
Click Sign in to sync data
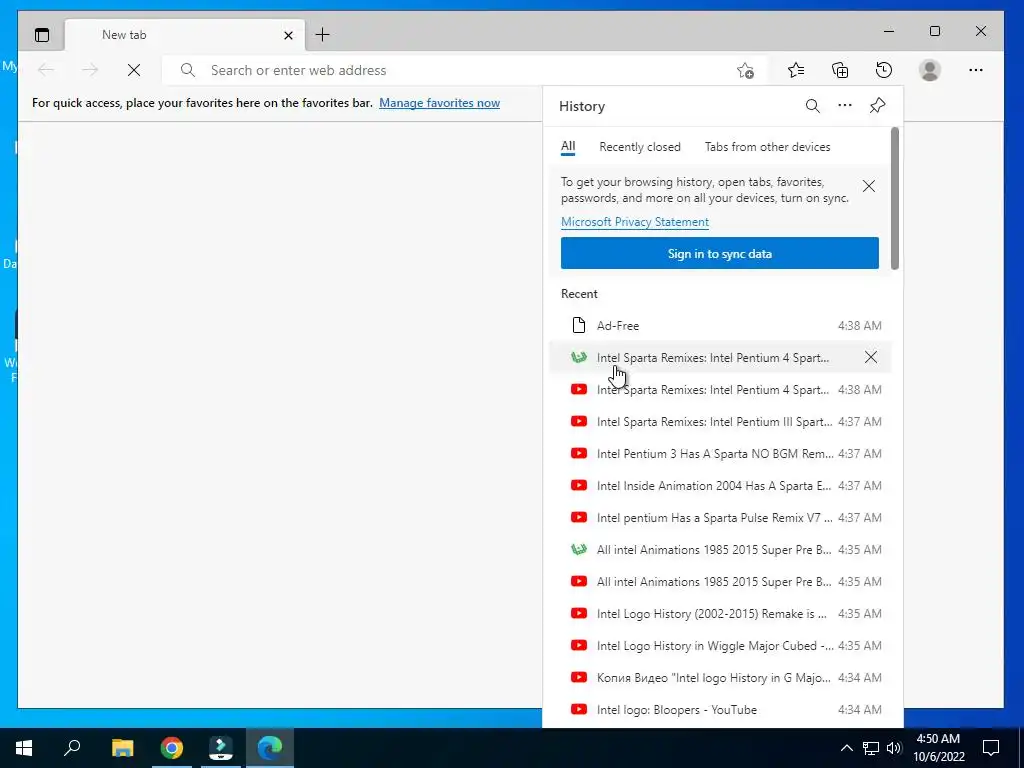720,253
